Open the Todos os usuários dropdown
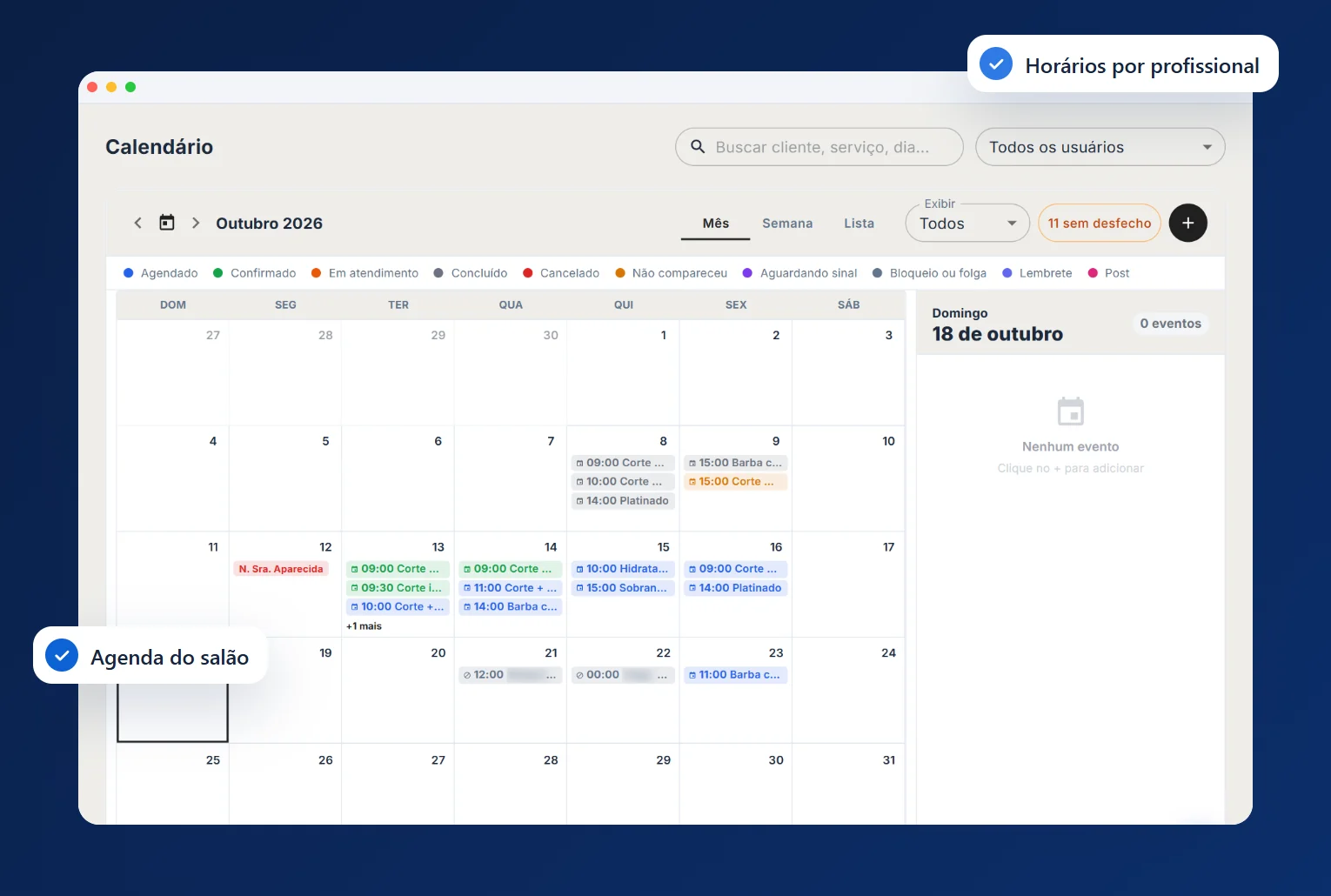 pos(1100,147)
